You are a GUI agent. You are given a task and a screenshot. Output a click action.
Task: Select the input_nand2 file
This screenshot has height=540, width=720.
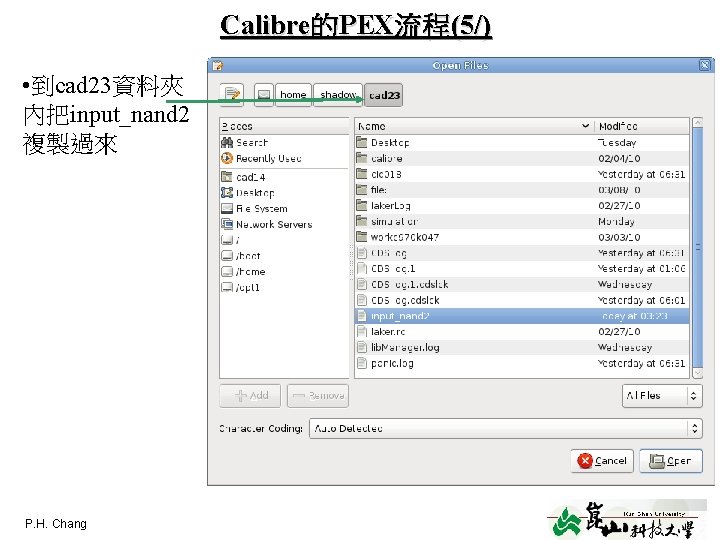tap(522, 316)
